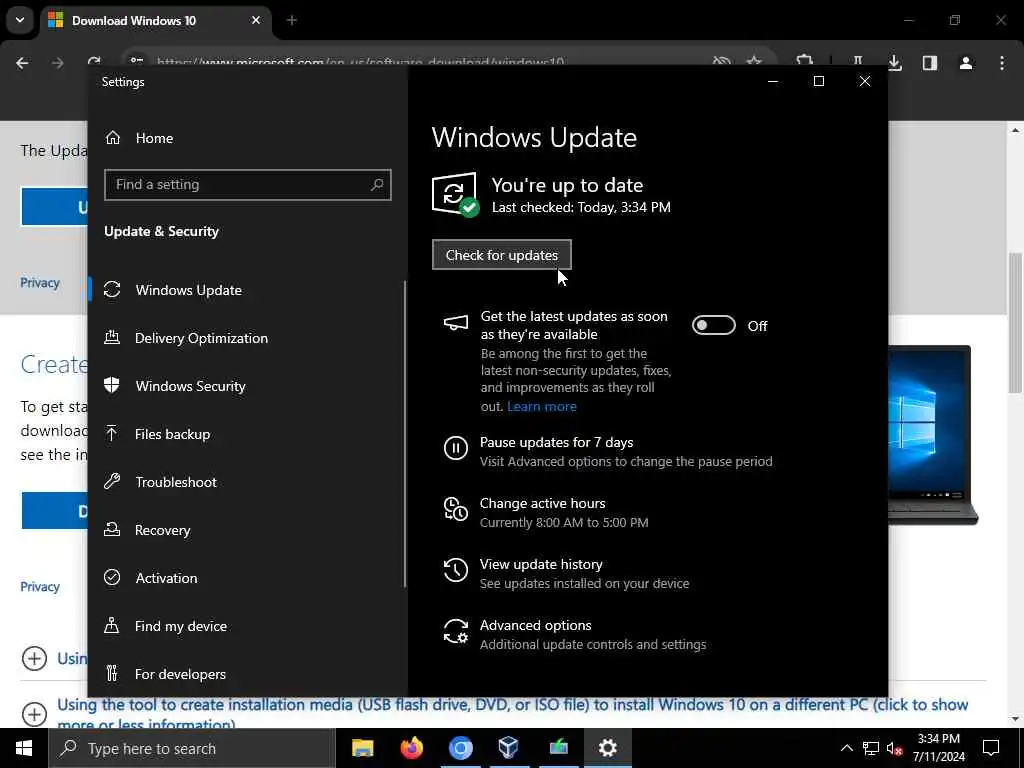Click the Activation checkmark icon
1024x768 pixels.
(112, 577)
